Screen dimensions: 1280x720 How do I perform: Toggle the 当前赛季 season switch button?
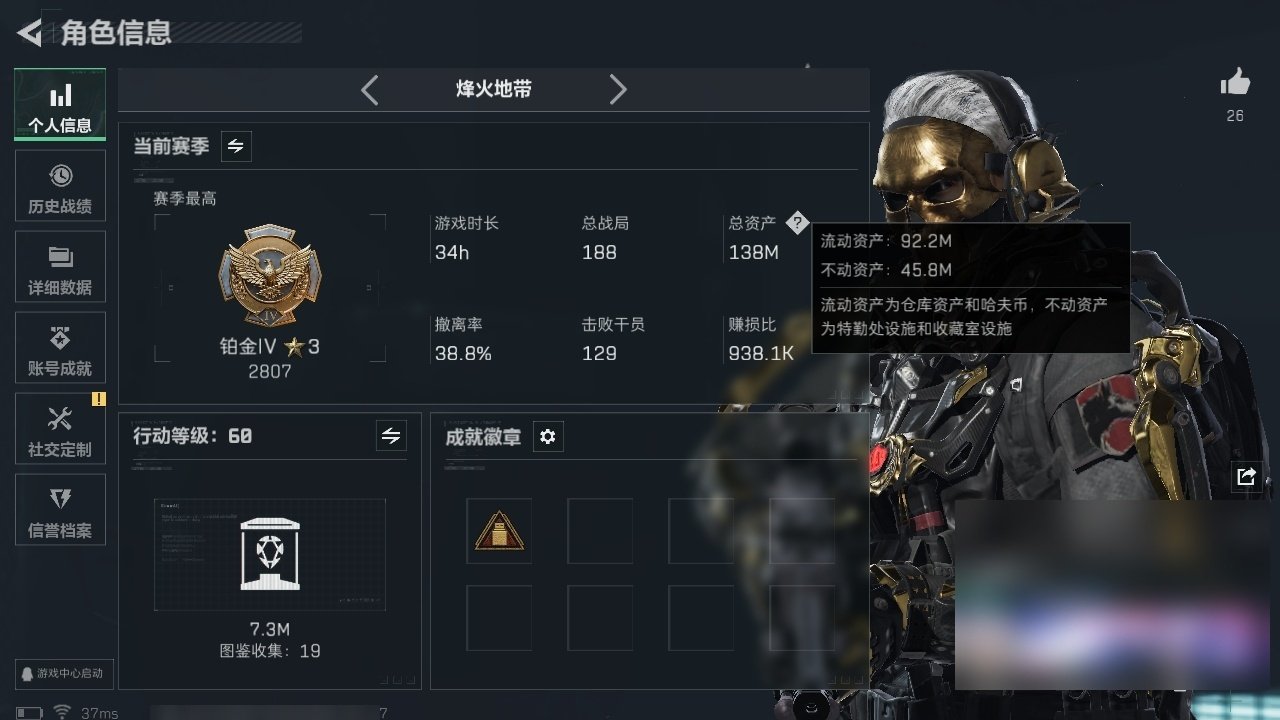click(x=236, y=146)
